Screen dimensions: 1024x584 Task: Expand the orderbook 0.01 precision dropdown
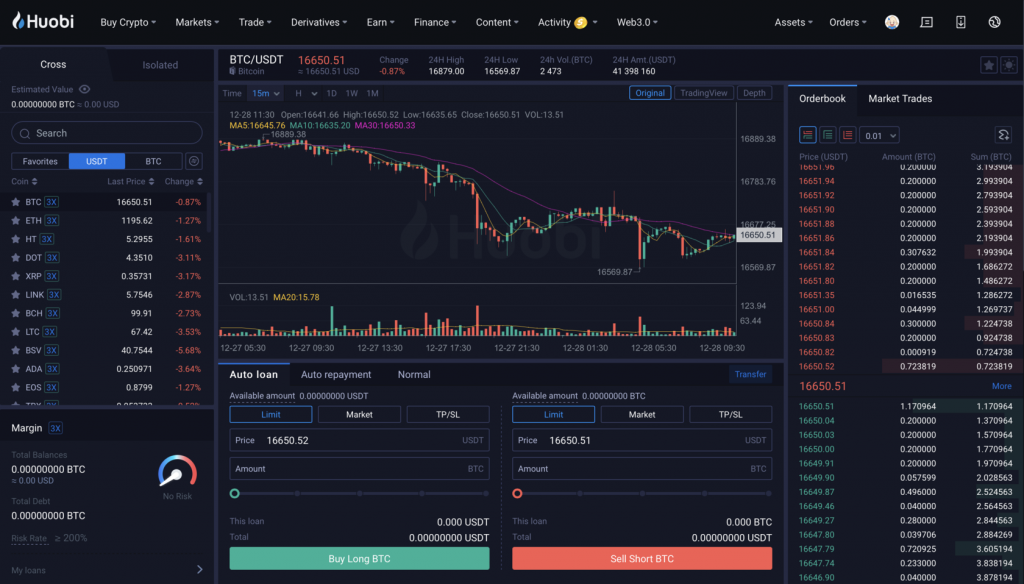(880, 135)
